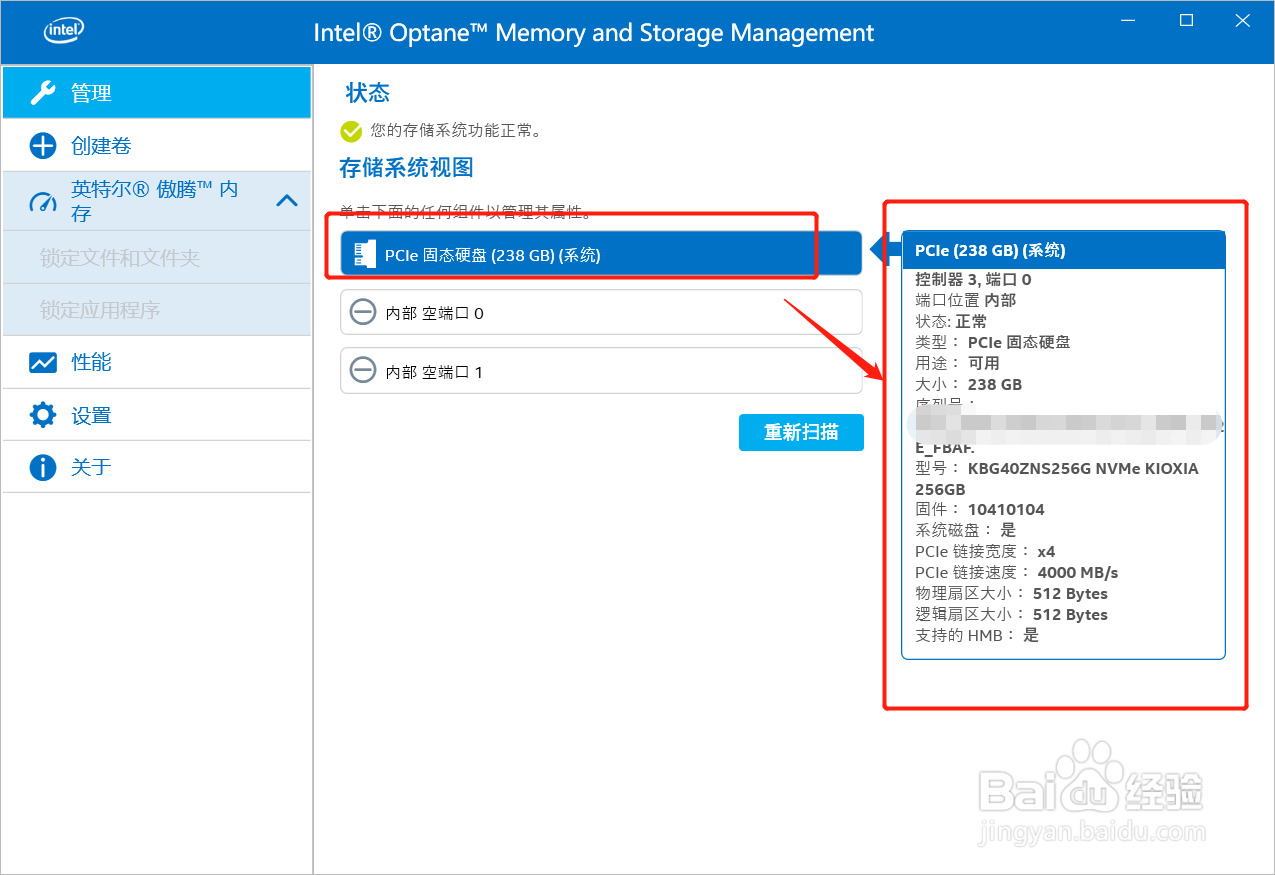Open the 性能 menu item
Screen dimensions: 1275x875
tap(157, 362)
